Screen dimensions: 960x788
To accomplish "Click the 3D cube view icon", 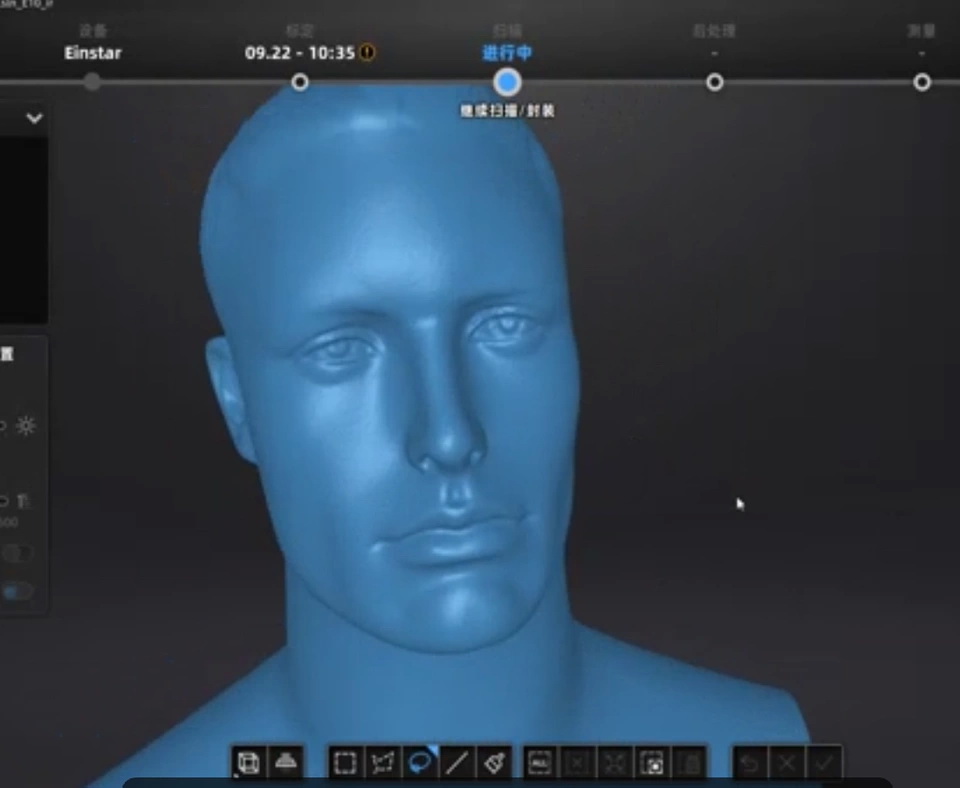I will (248, 763).
